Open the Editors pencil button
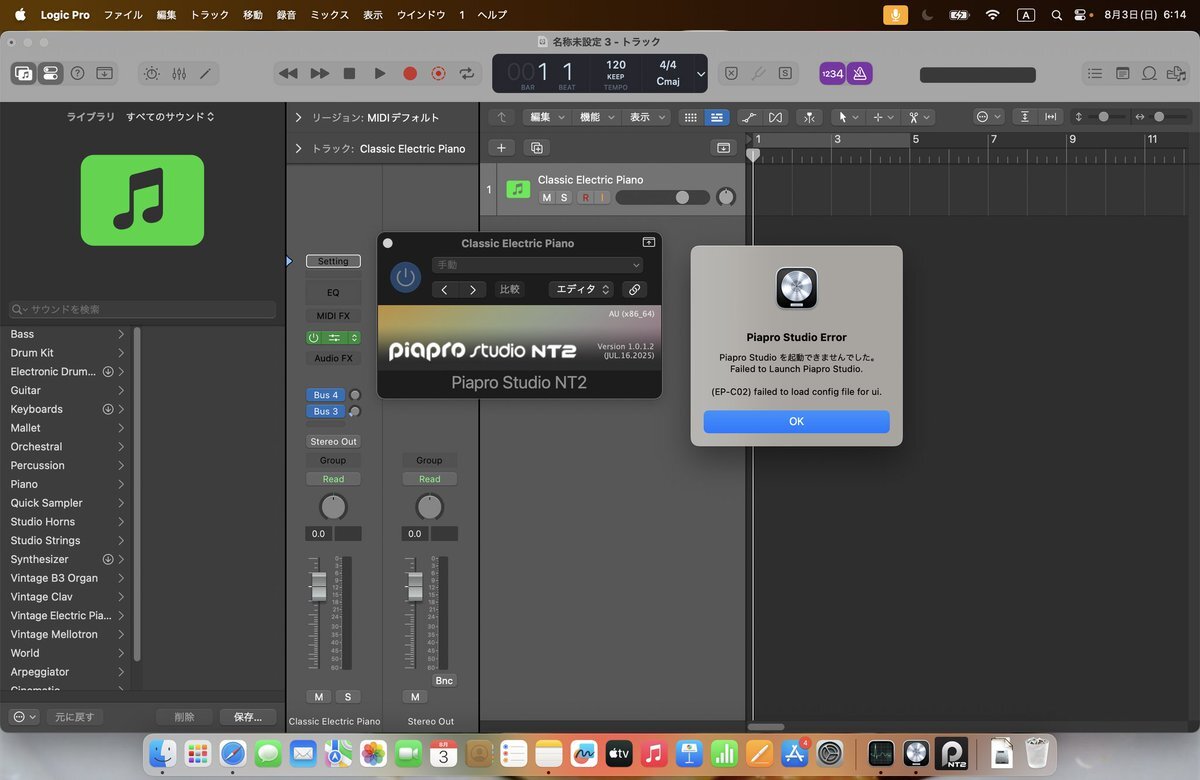1200x780 pixels. click(206, 74)
